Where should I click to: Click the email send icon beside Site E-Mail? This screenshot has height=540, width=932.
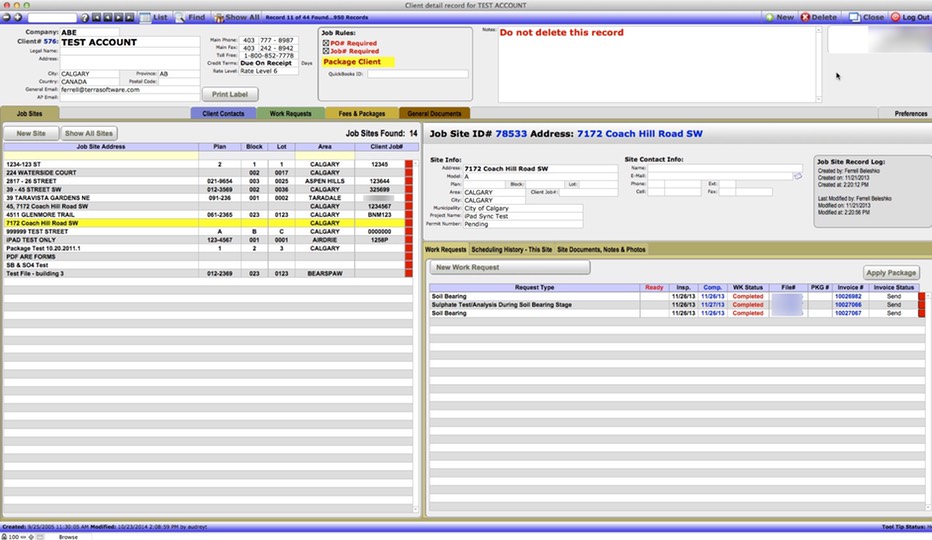click(798, 176)
